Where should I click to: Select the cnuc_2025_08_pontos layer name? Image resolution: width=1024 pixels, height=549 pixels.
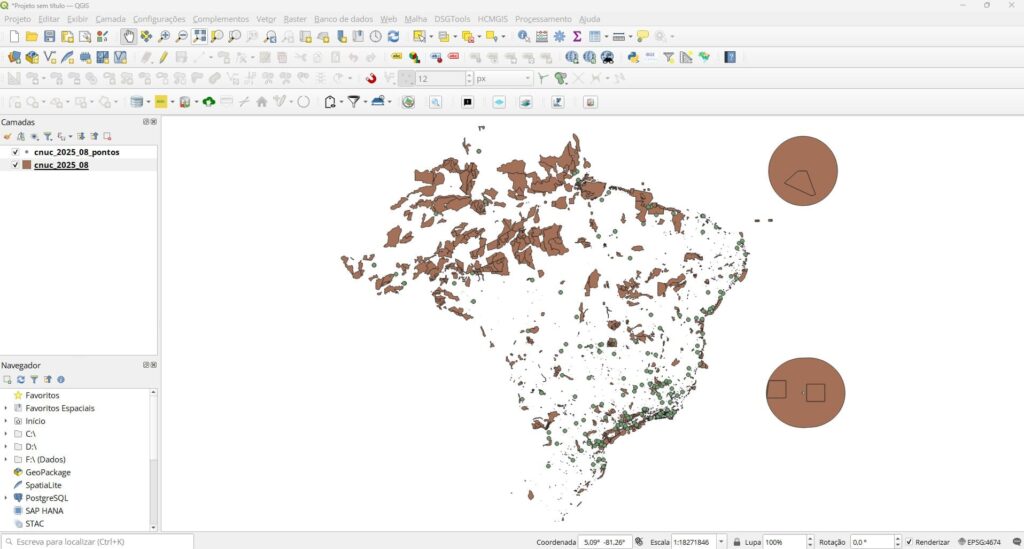tap(77, 152)
